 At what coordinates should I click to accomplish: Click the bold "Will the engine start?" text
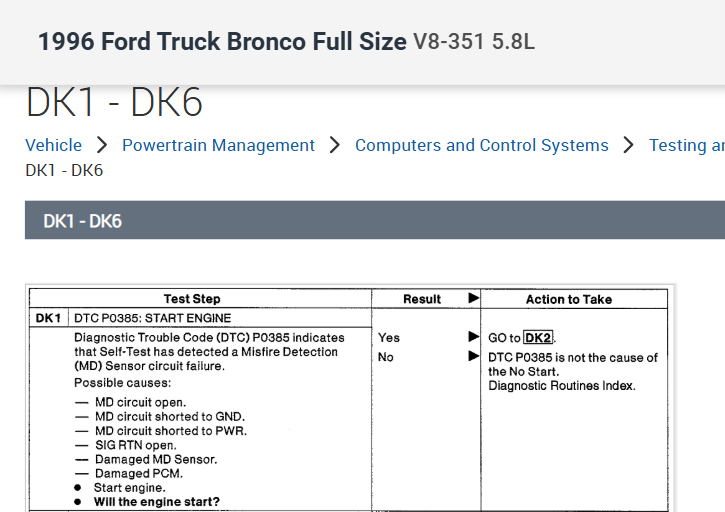[157, 502]
